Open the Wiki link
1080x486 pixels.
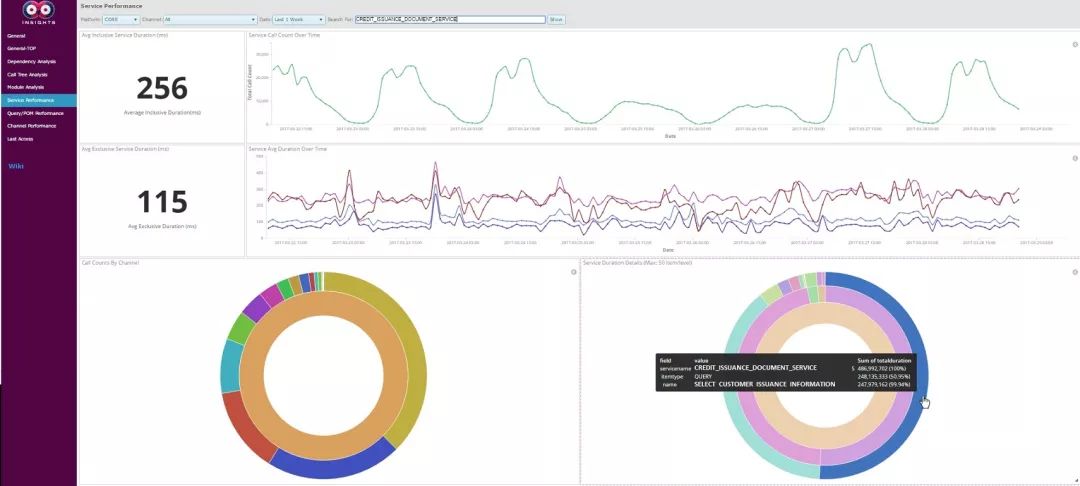tap(16, 166)
